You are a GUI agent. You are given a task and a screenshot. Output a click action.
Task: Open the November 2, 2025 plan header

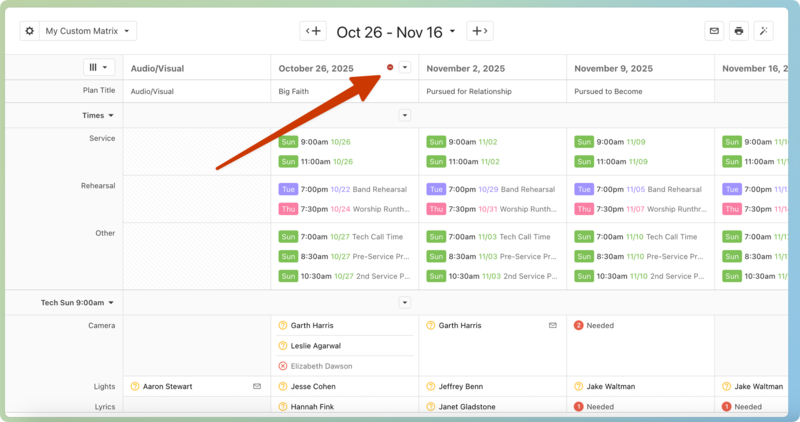pos(464,68)
